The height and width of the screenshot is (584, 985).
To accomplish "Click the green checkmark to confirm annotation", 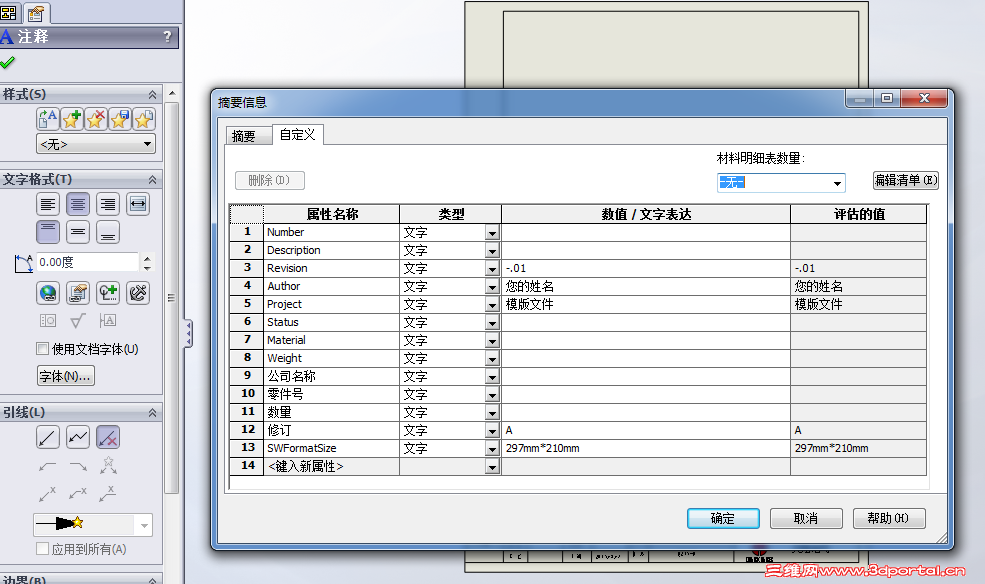I will 12,62.
